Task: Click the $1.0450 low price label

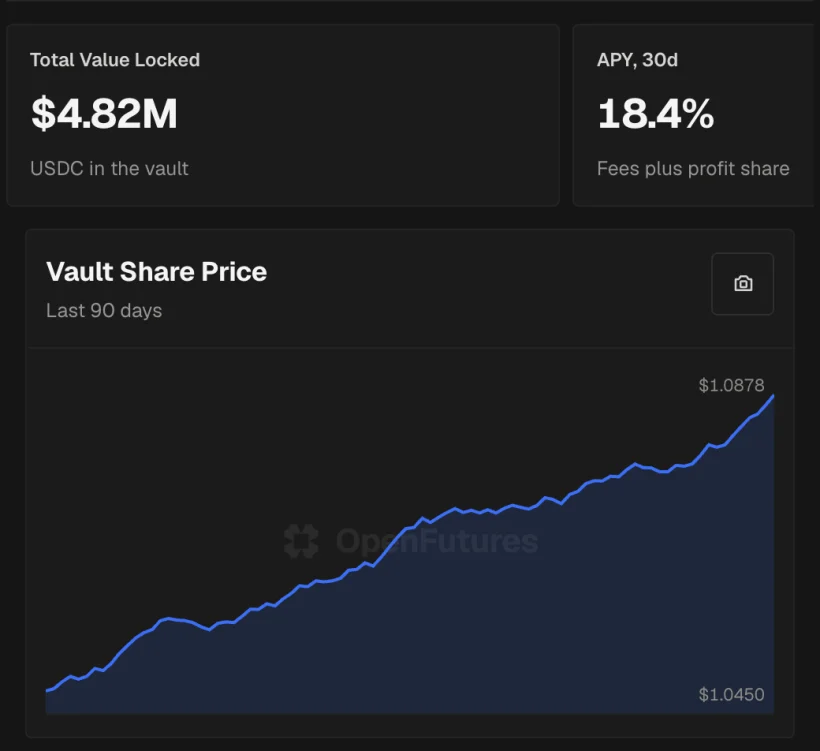Action: (731, 695)
